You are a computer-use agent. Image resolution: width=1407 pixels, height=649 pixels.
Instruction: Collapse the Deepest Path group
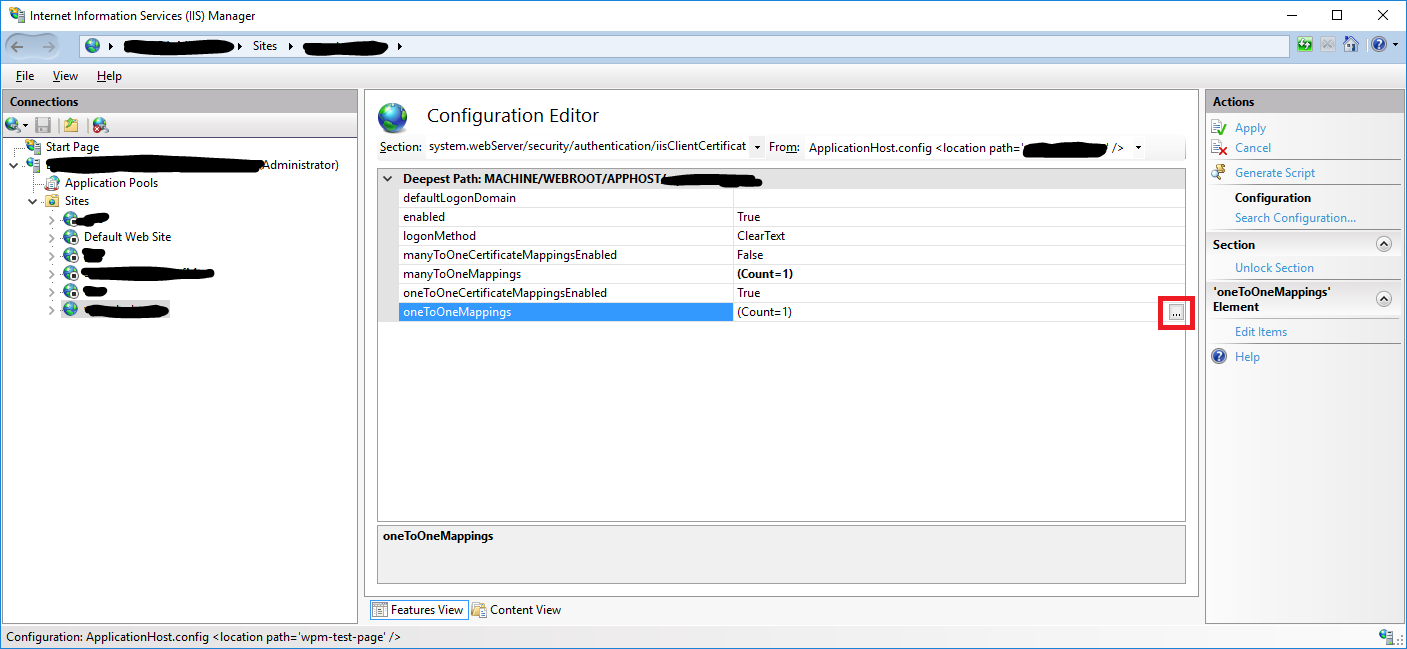pos(387,179)
